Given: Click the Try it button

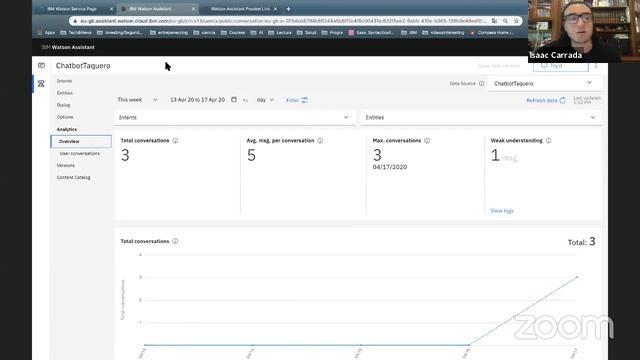Looking at the screenshot, I should (x=560, y=66).
